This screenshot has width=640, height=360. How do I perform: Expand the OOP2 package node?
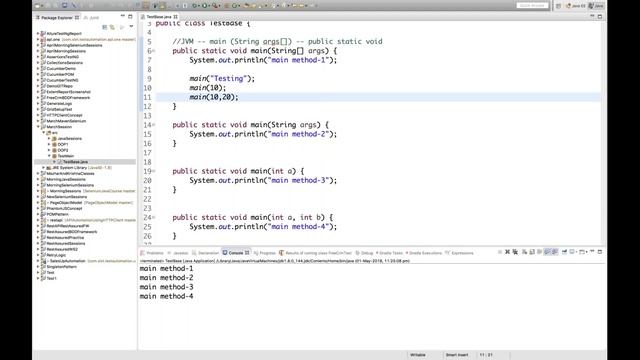click(49, 150)
